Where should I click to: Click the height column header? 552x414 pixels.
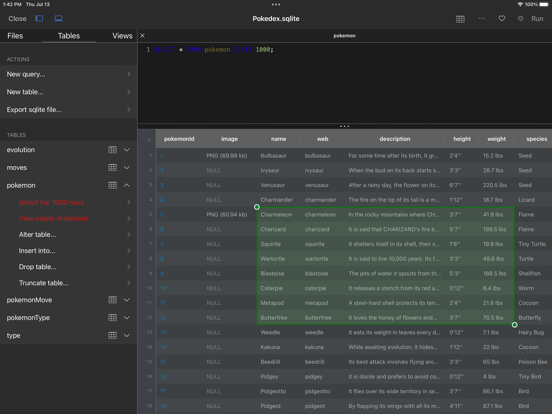462,139
